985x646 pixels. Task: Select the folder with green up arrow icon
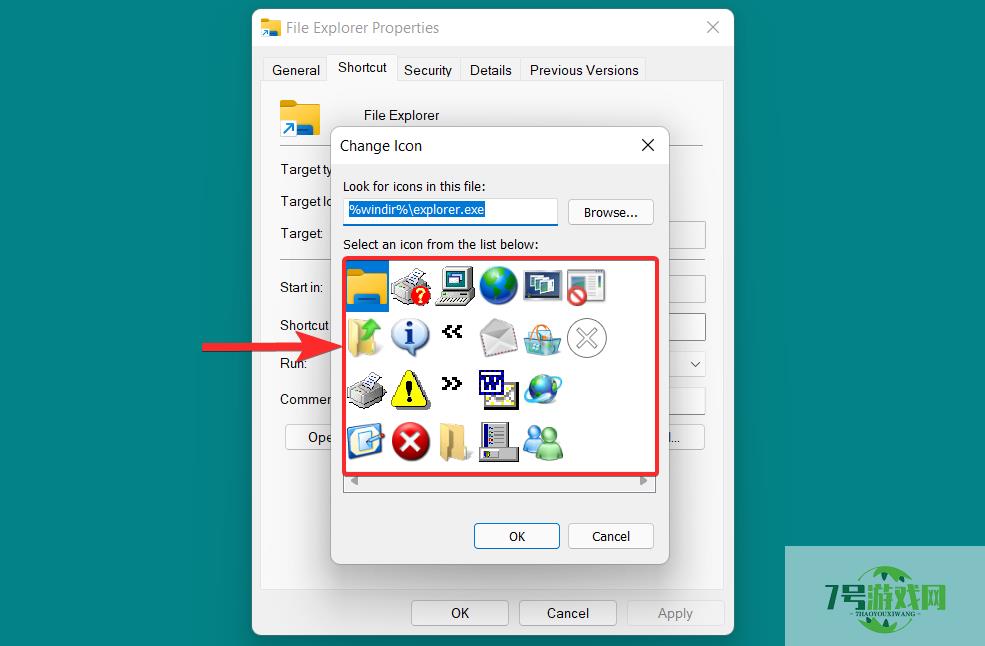click(366, 337)
